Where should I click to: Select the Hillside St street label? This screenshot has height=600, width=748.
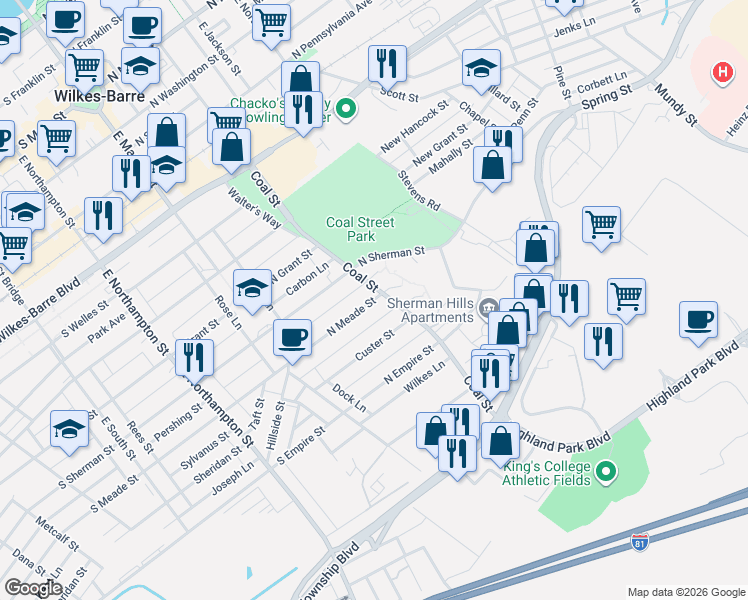[275, 425]
